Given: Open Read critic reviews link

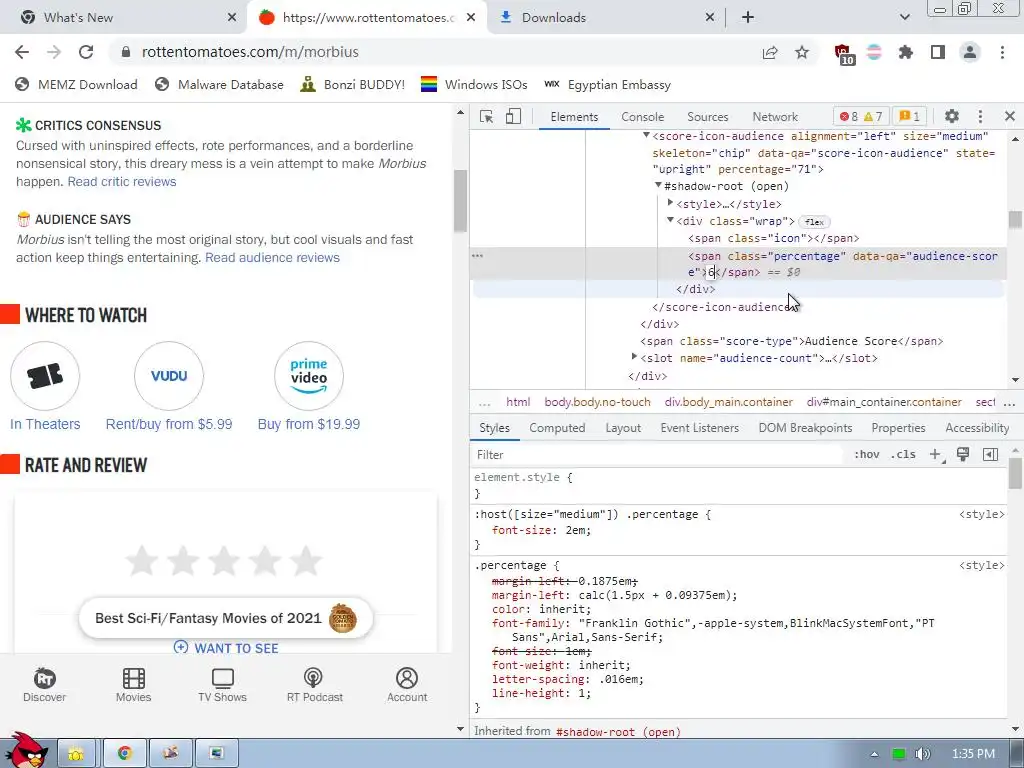Looking at the screenshot, I should [122, 182].
